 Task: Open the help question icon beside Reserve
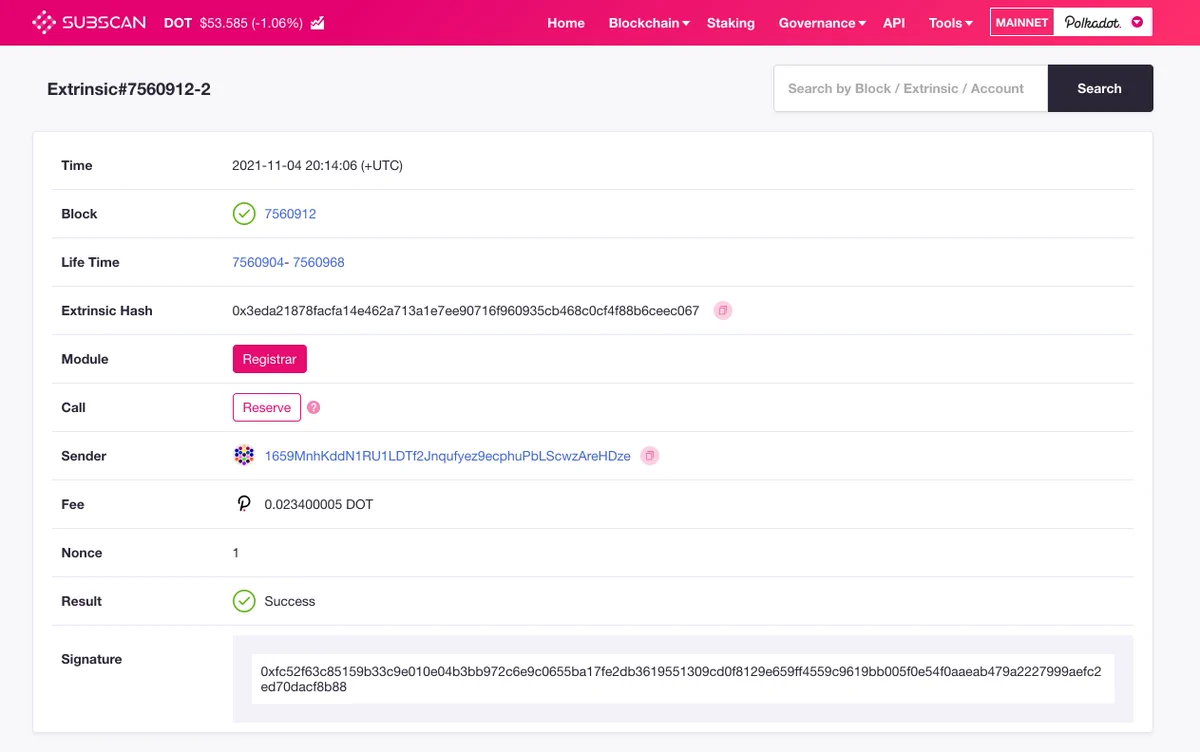[314, 408]
